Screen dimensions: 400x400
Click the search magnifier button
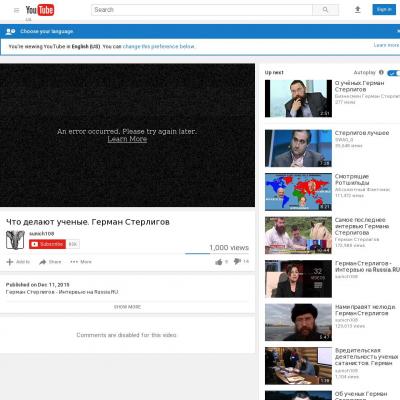point(325,10)
